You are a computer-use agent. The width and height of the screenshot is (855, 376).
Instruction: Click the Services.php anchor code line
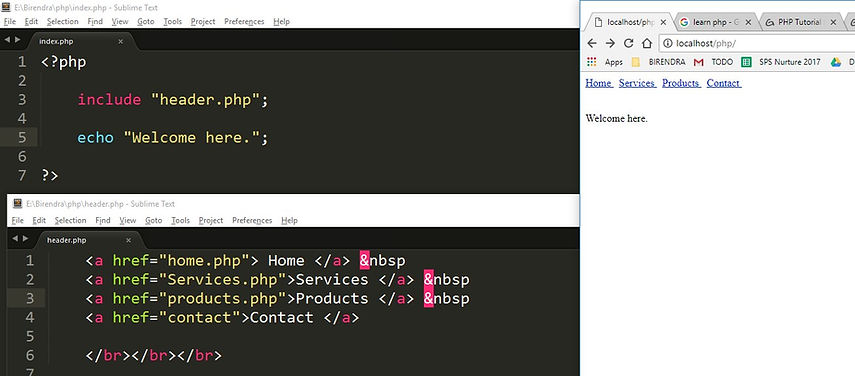(277, 280)
